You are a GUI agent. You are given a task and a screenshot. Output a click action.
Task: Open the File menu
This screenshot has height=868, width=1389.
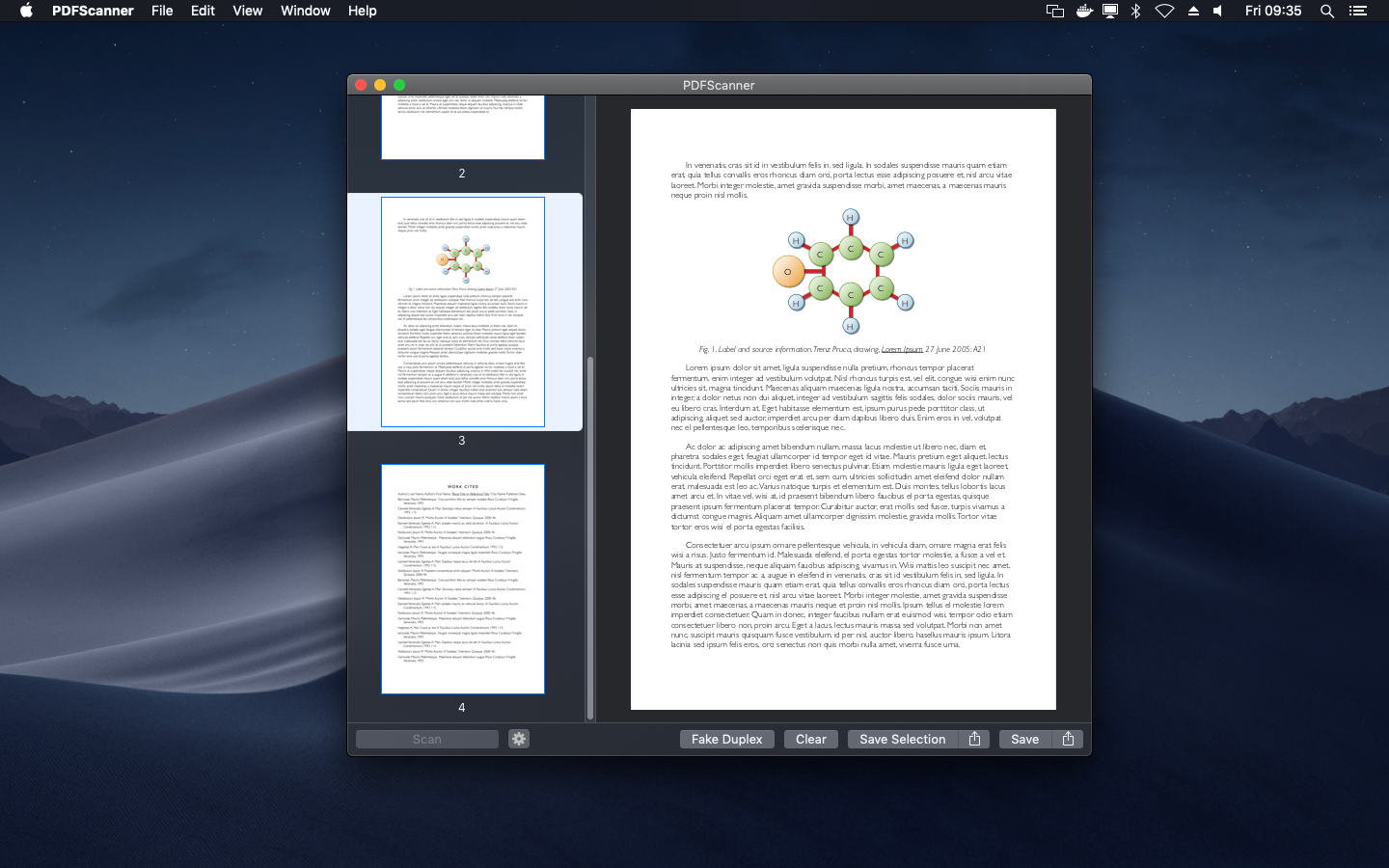pos(162,11)
